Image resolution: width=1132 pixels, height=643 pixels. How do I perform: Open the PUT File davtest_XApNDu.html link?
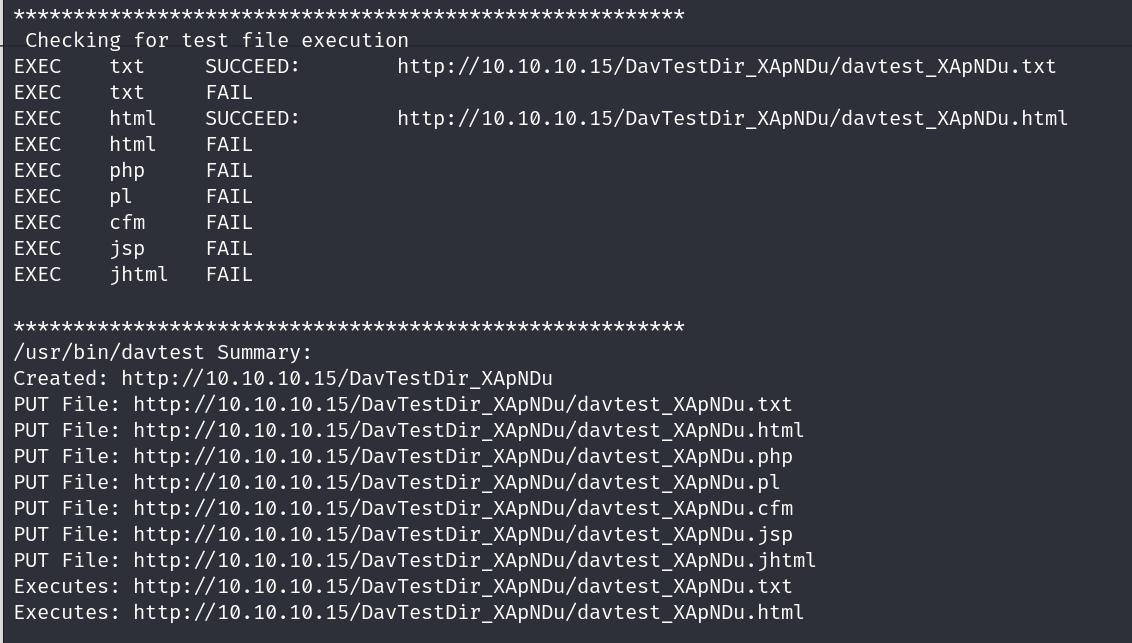click(468, 430)
